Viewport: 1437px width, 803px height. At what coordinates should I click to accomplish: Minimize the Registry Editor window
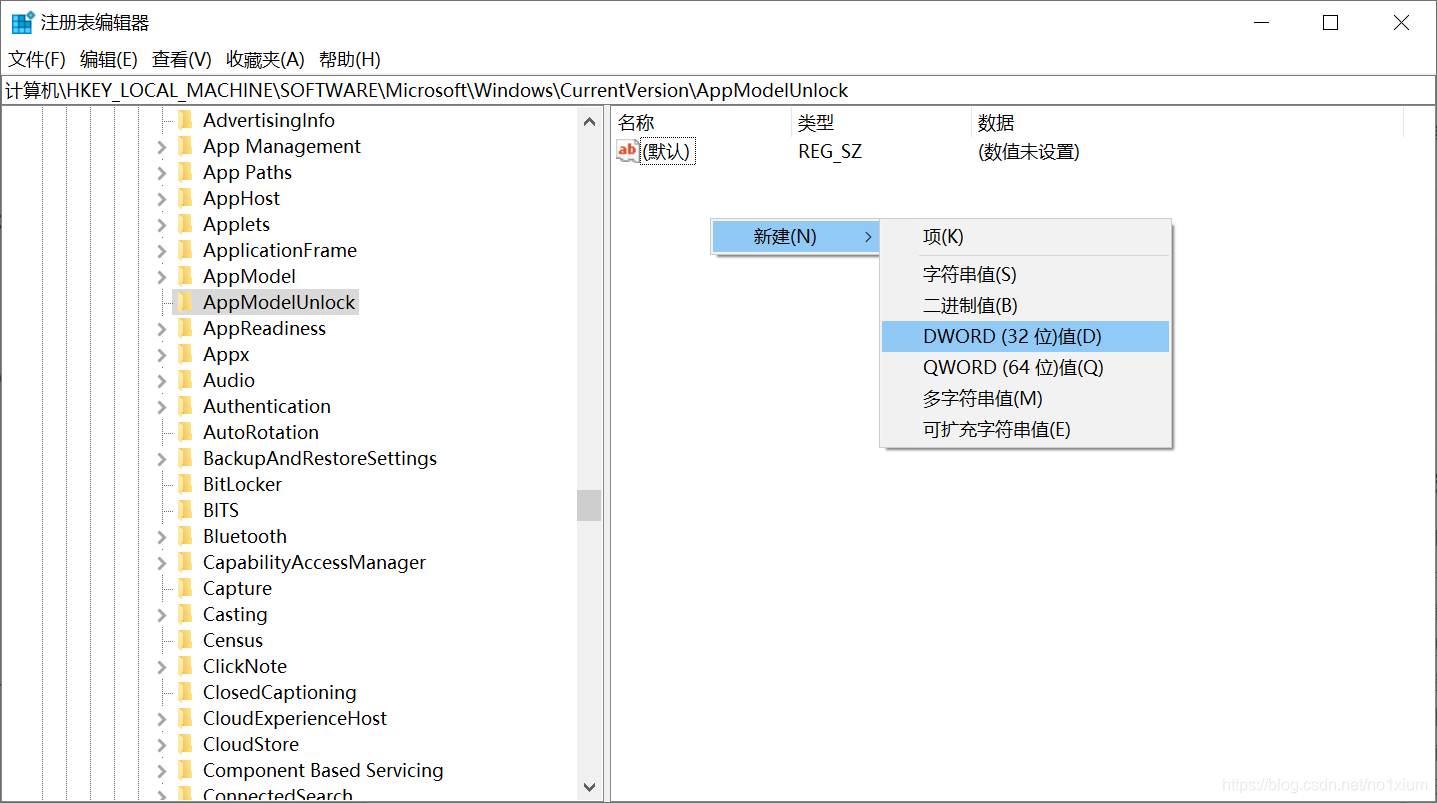click(1259, 23)
